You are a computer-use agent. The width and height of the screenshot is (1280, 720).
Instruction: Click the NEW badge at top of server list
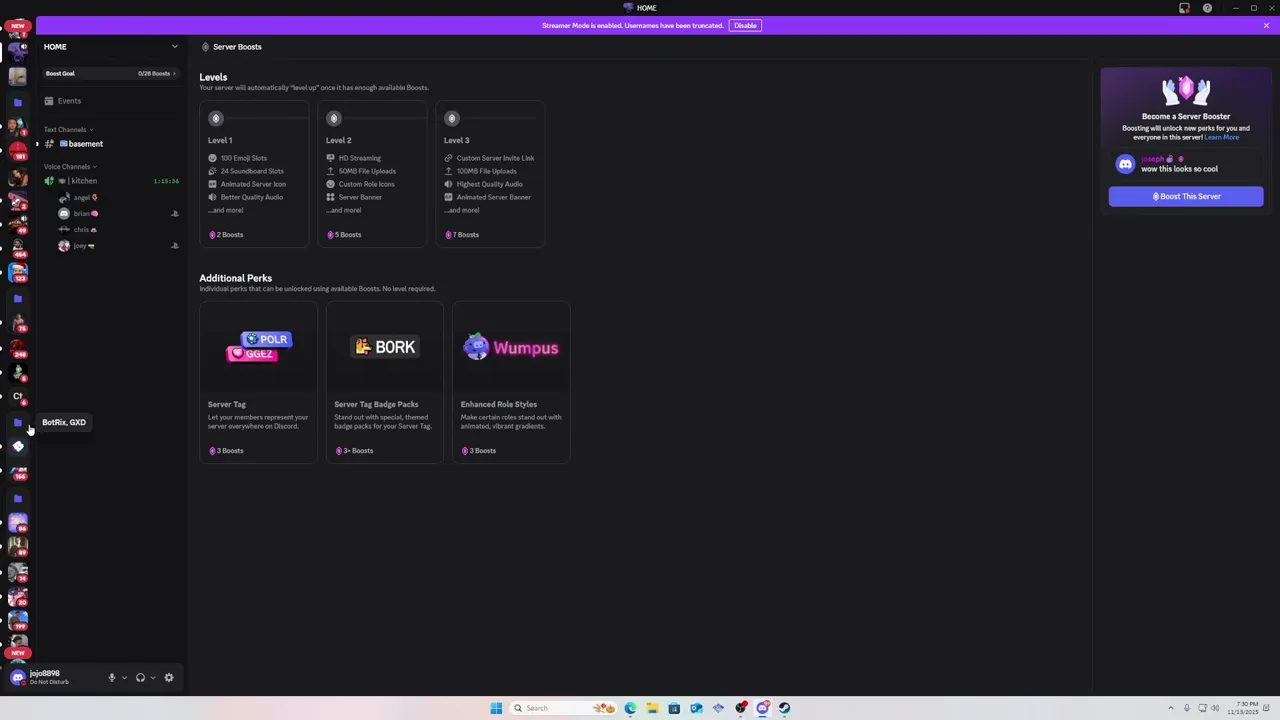pos(18,26)
